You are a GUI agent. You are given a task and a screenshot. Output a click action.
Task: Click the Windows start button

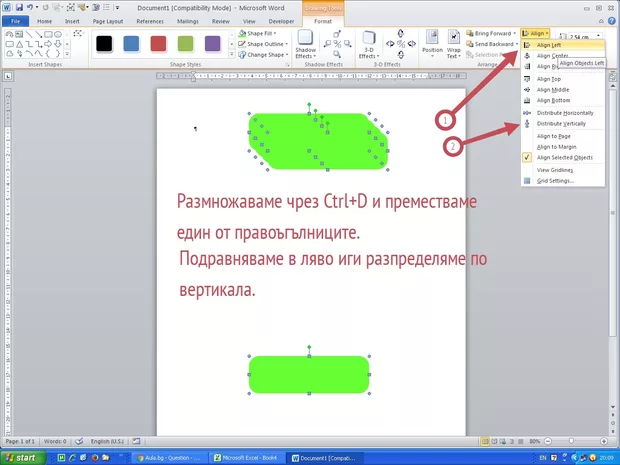click(23, 457)
